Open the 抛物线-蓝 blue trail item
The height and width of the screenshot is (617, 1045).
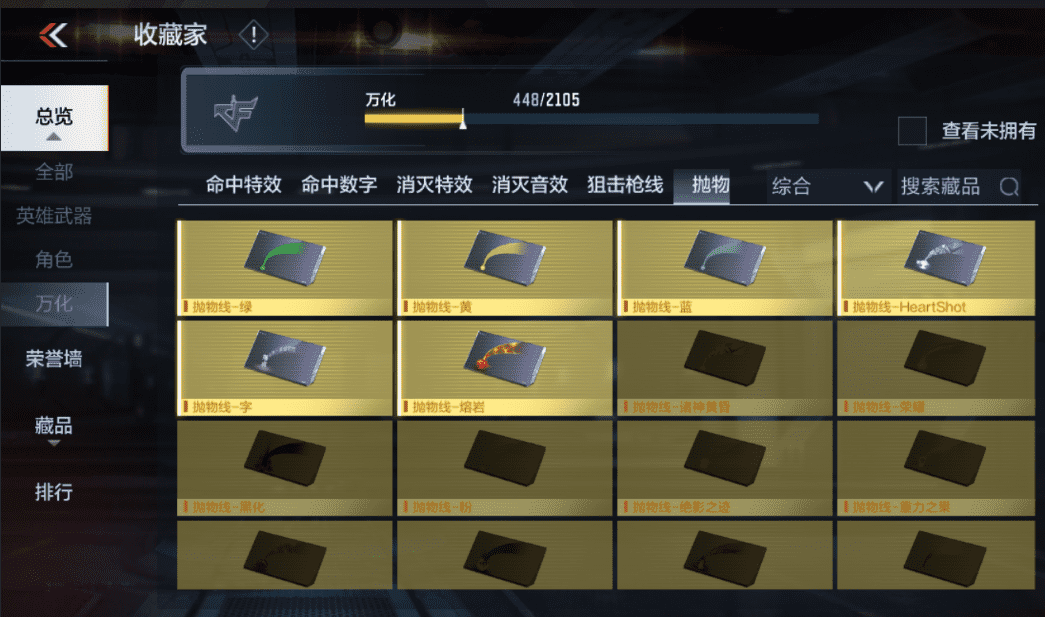point(725,268)
